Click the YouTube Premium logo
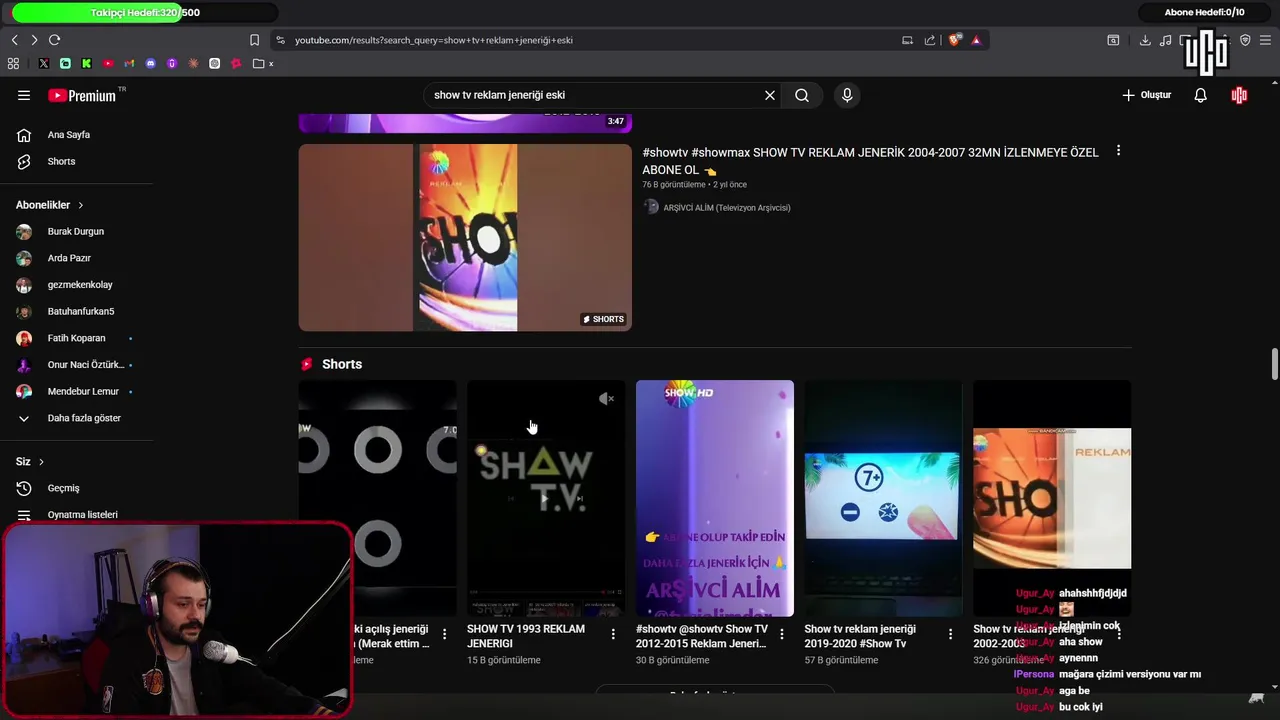 82,95
